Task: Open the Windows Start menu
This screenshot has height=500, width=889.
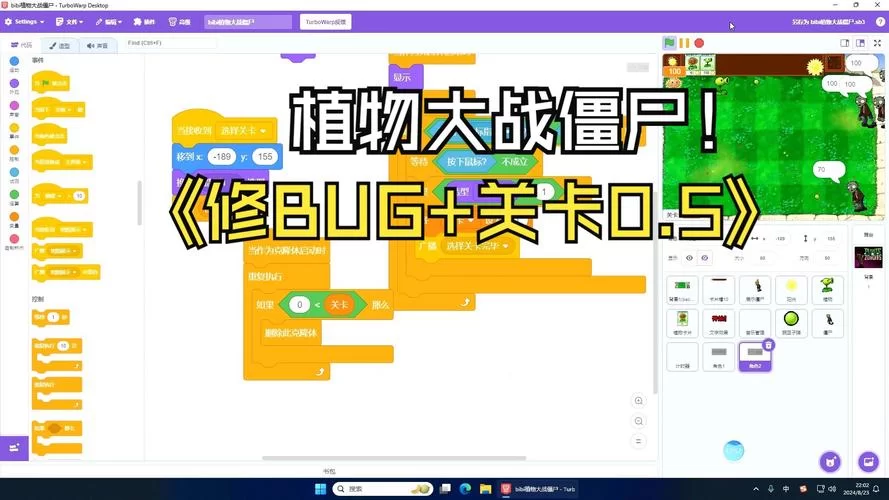Action: point(320,489)
